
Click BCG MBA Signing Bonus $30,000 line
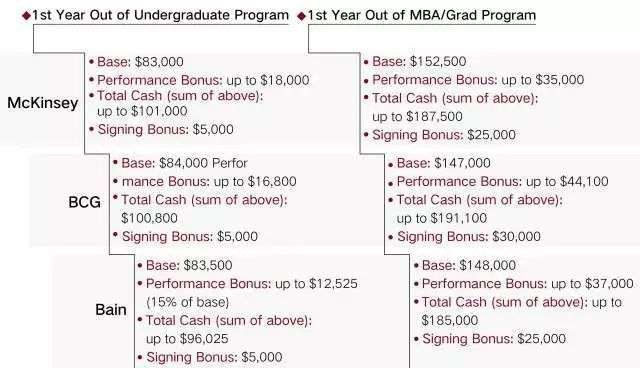pos(469,237)
